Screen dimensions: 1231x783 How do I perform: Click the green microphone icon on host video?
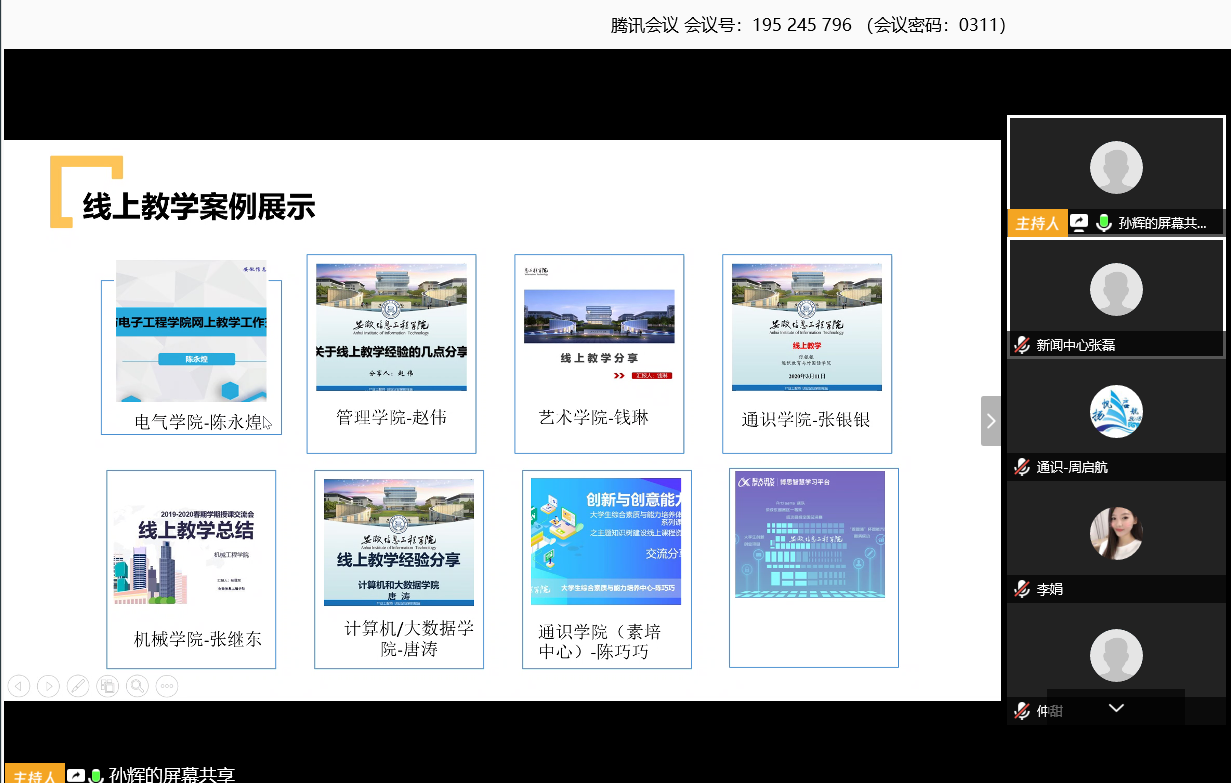[1103, 222]
